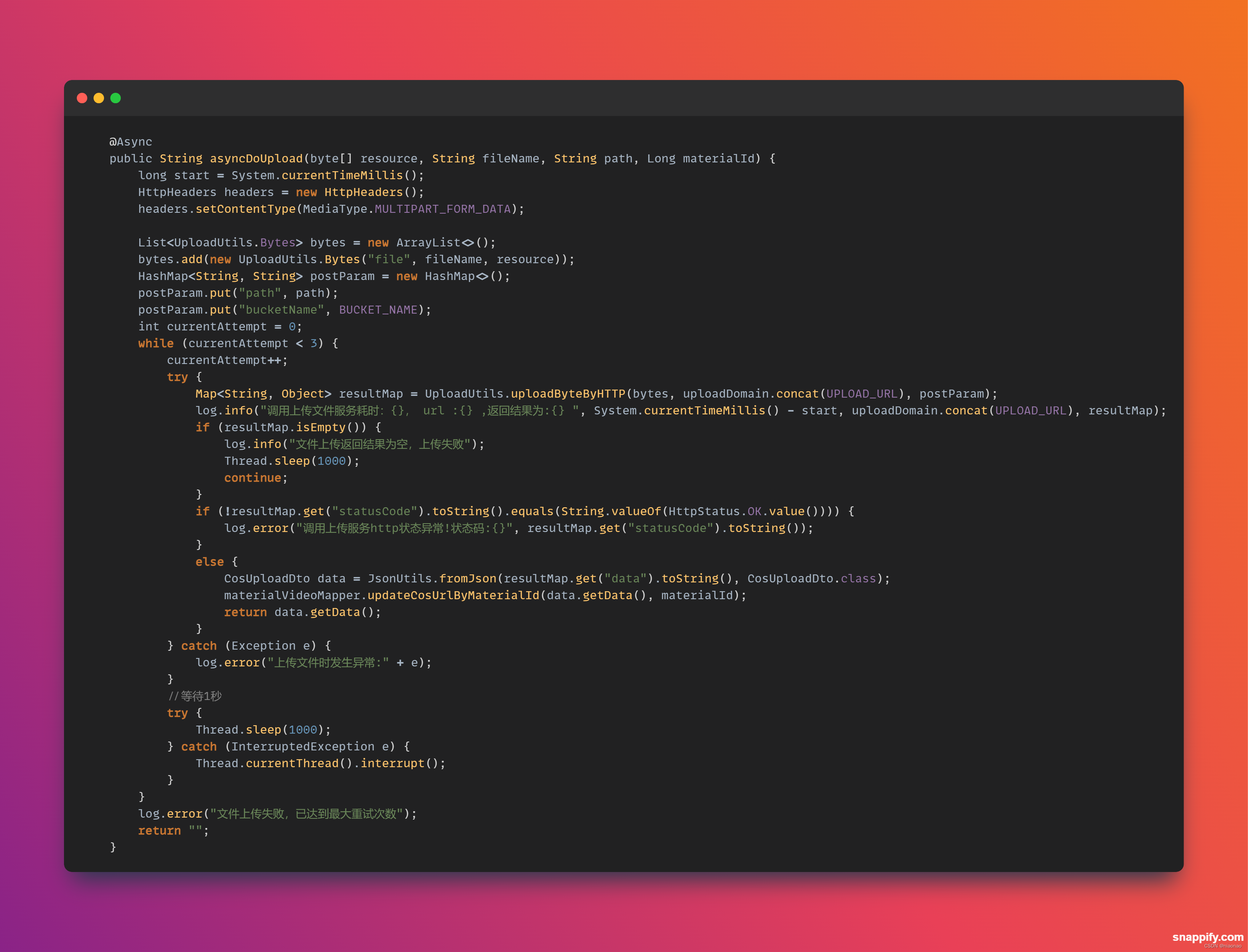Click the yellow minimize dot in title bar
The image size is (1248, 952).
click(98, 98)
